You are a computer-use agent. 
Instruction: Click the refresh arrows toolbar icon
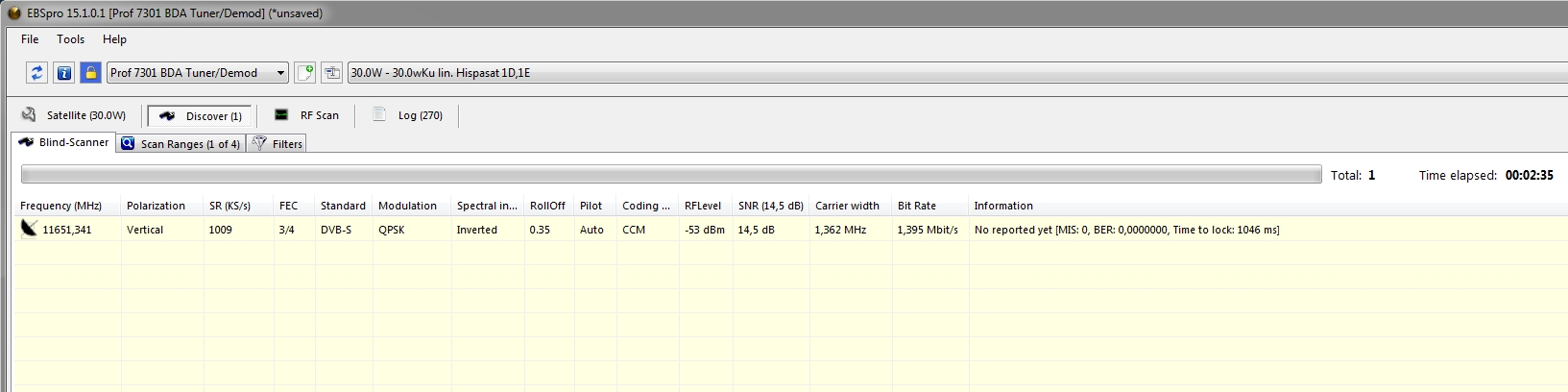[36, 73]
